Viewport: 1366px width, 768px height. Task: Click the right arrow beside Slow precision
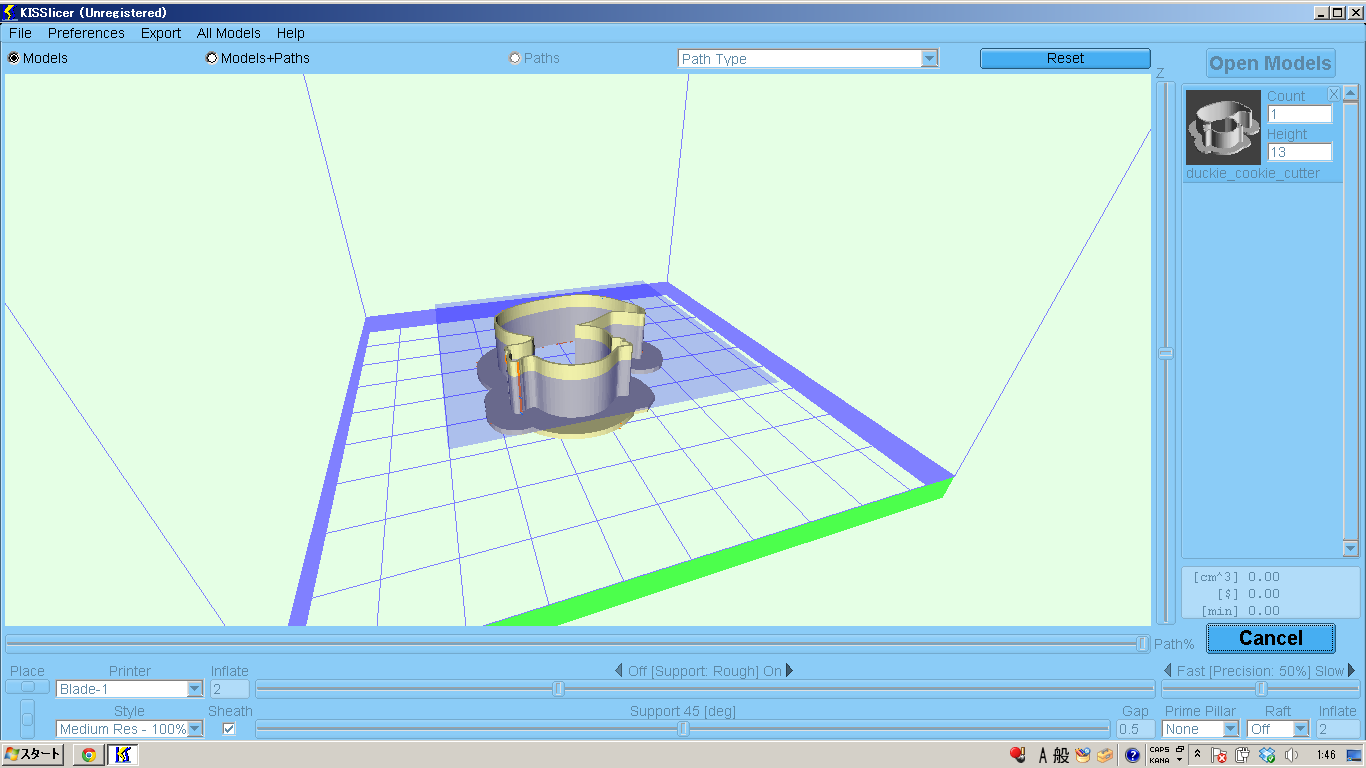coord(1352,671)
